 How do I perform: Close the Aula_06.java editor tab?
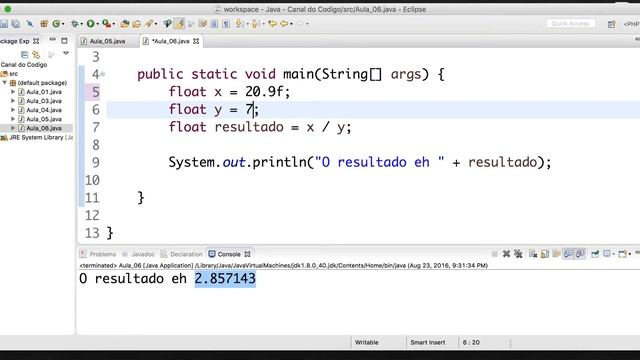(196, 41)
